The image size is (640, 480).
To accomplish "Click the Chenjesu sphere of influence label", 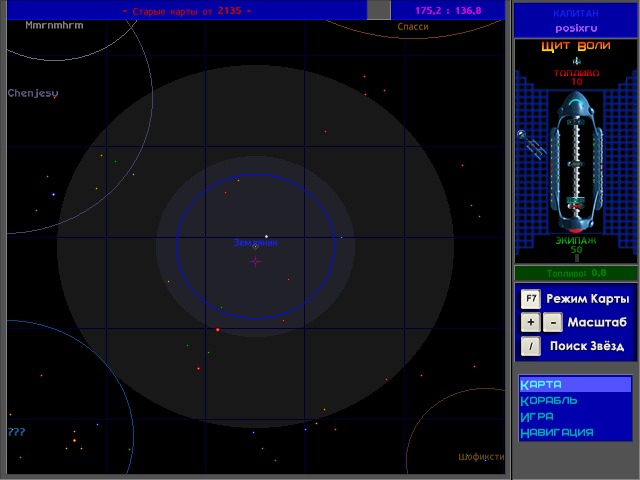I will tap(33, 93).
